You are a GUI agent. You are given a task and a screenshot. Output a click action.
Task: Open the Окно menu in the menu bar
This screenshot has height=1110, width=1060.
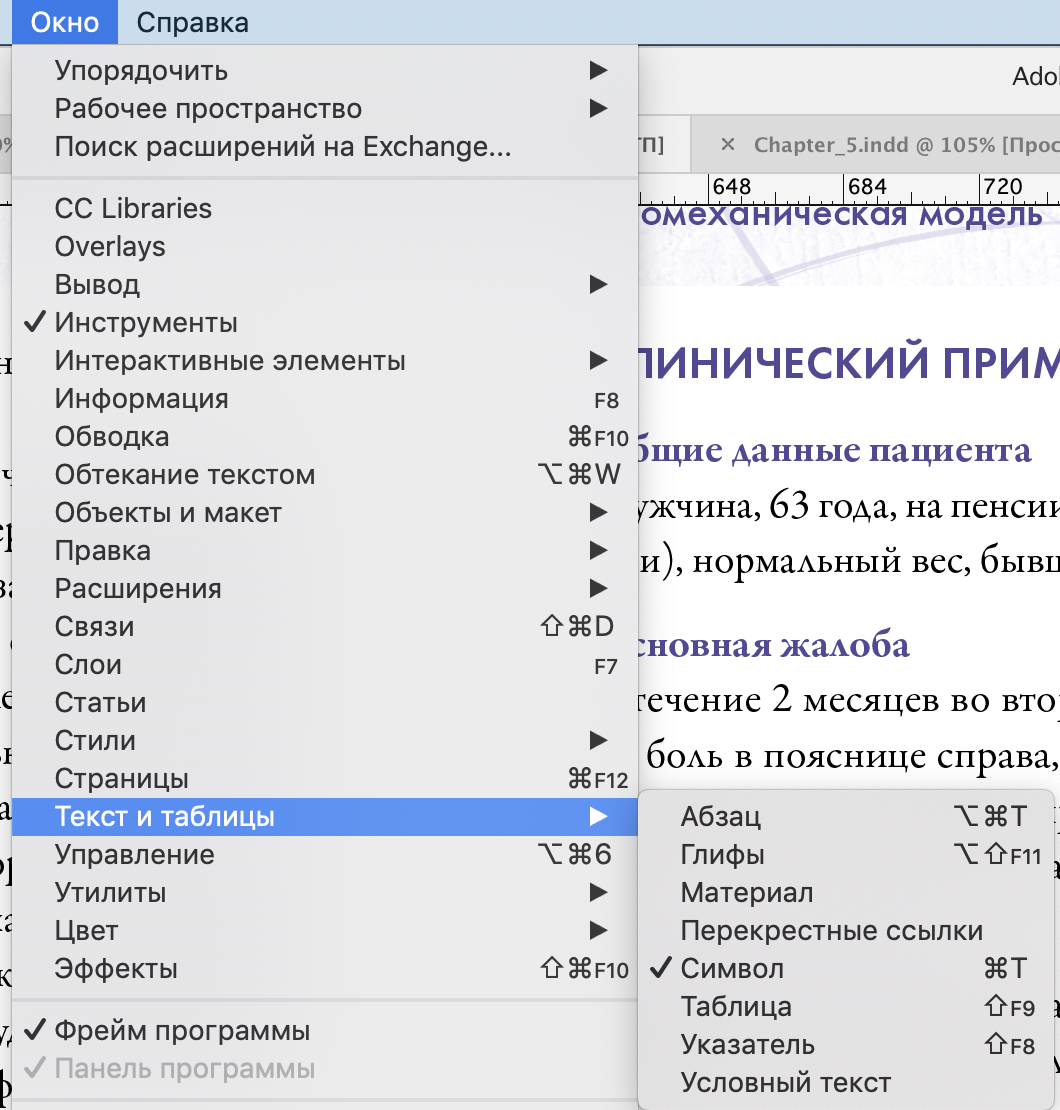point(64,22)
